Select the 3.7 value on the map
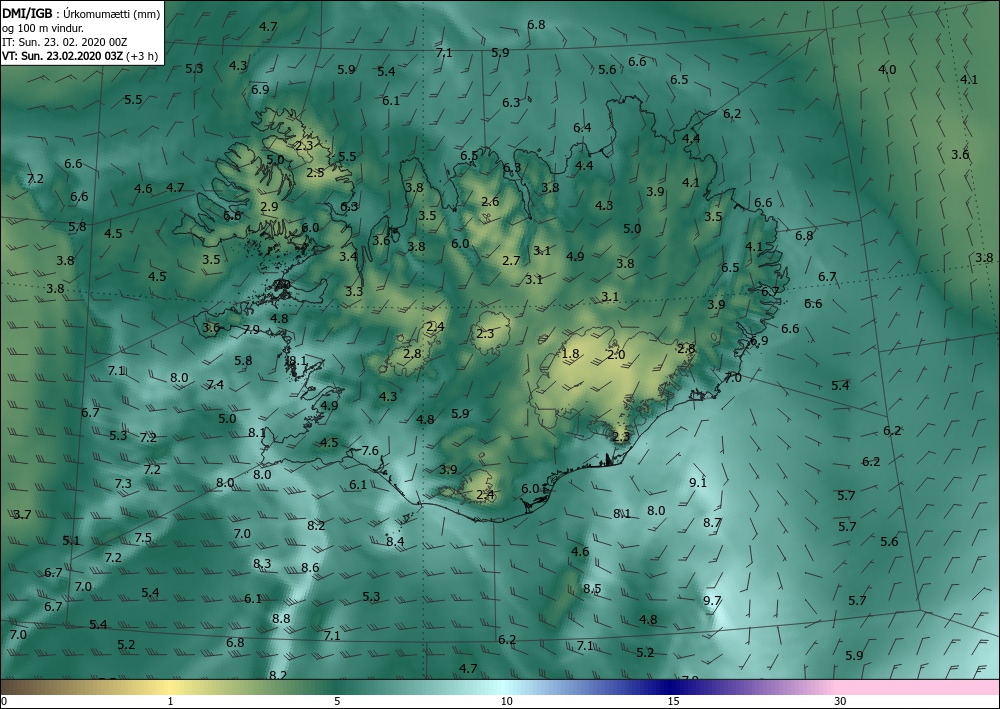The image size is (1000, 709). (22, 515)
